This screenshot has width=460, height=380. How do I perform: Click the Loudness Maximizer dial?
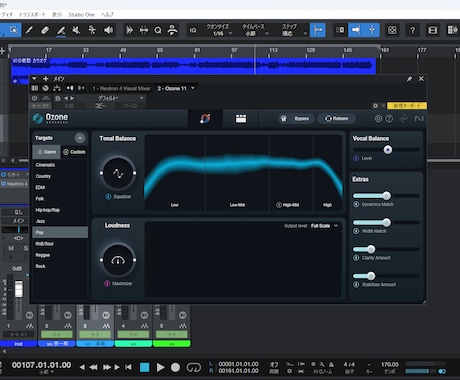coord(118,260)
